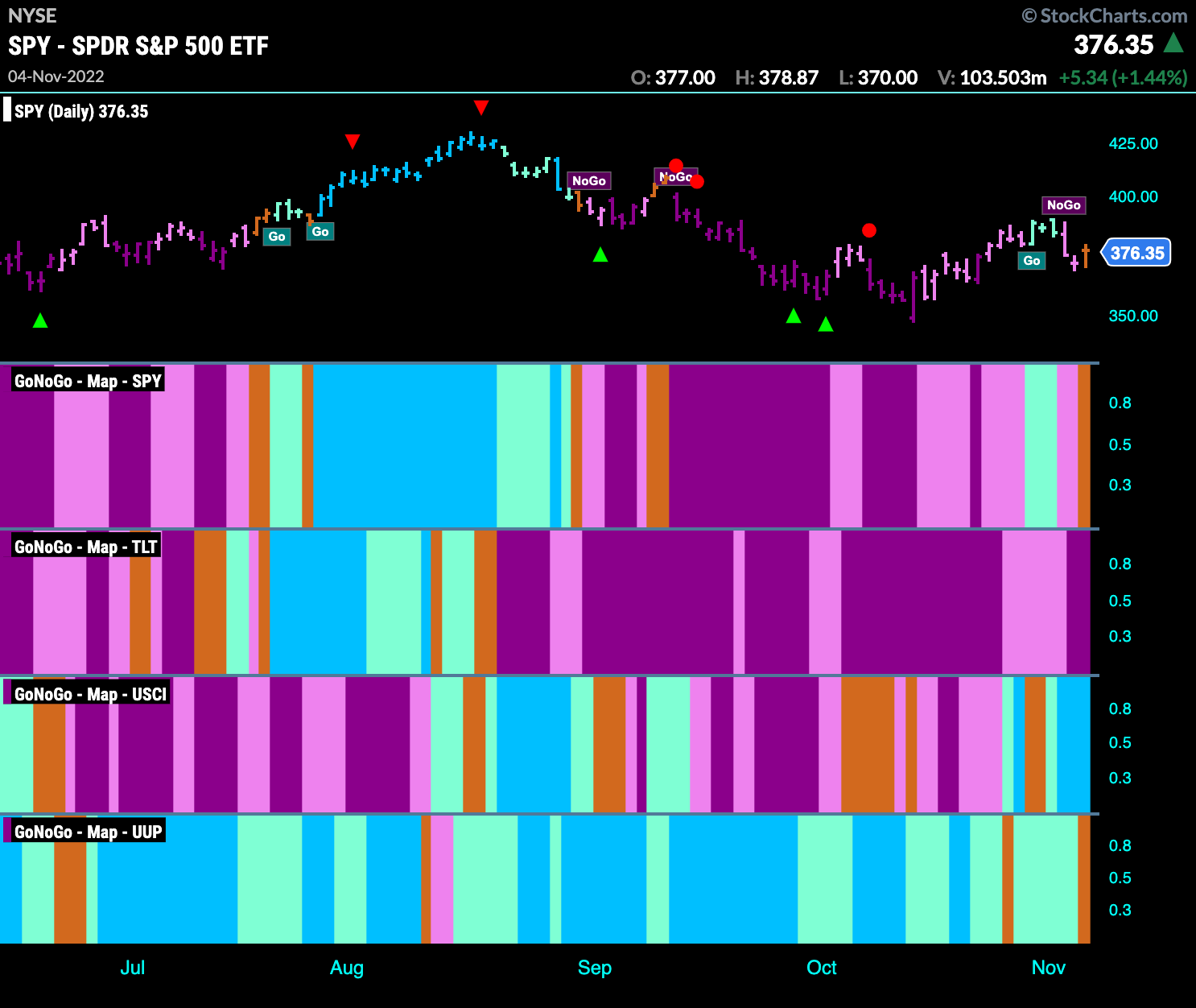Click the volume value V: 103.503m

click(992, 77)
